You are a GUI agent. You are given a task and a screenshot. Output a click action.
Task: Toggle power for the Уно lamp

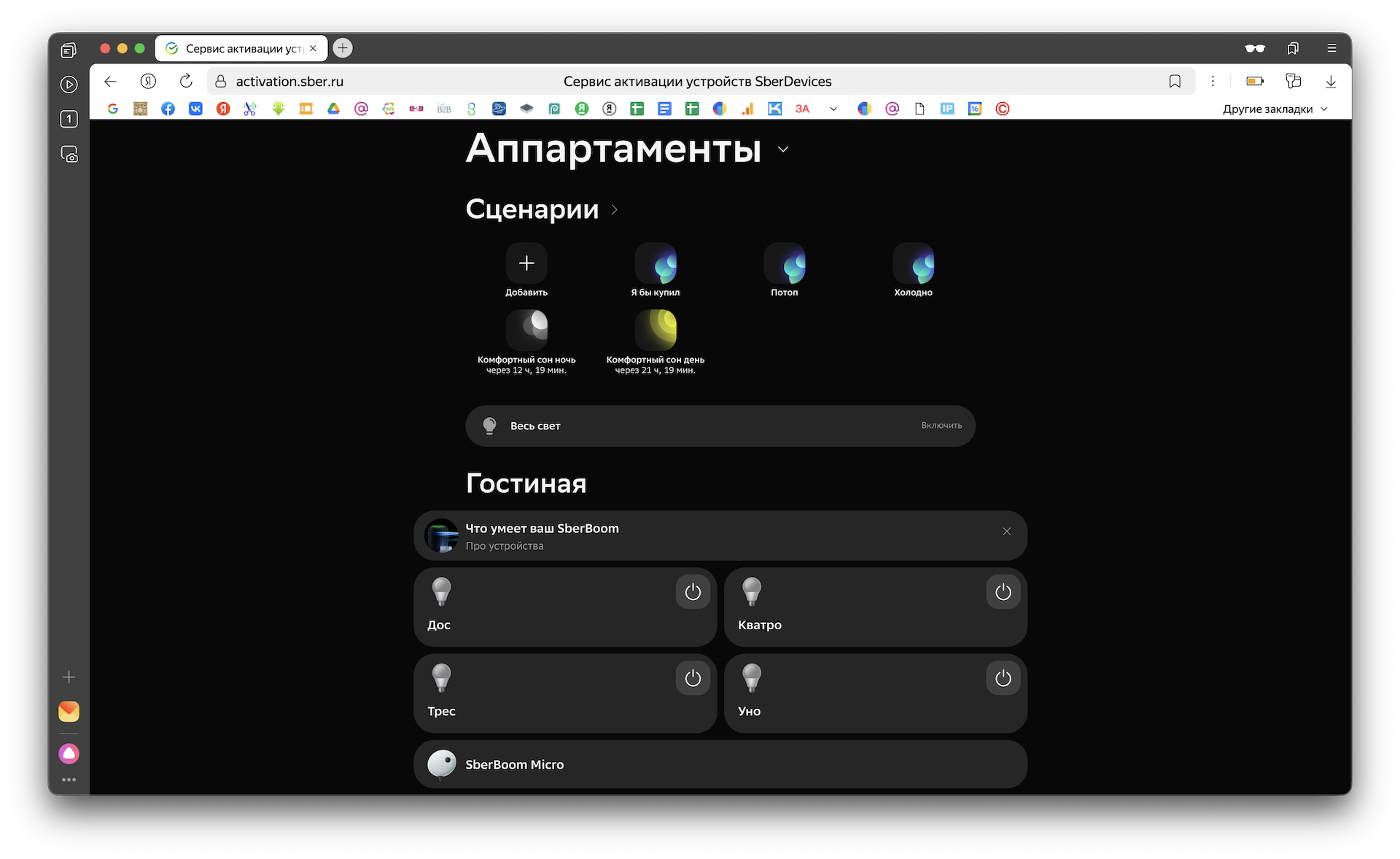(x=1003, y=678)
